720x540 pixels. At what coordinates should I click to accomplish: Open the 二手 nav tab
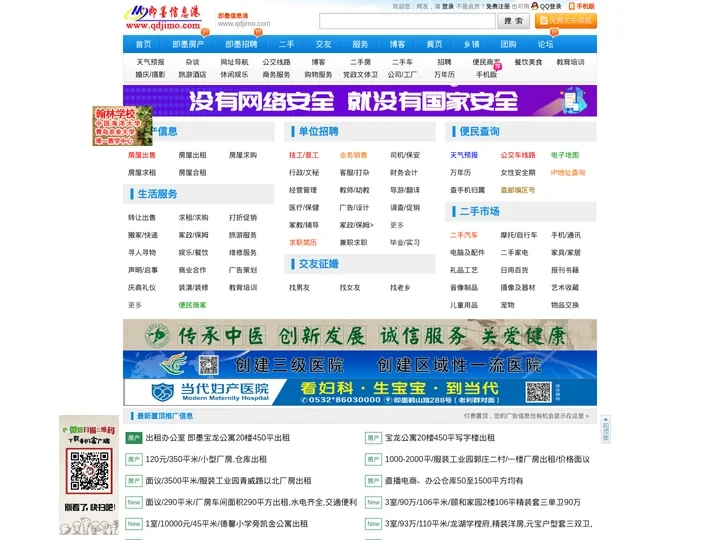pyautogui.click(x=287, y=44)
